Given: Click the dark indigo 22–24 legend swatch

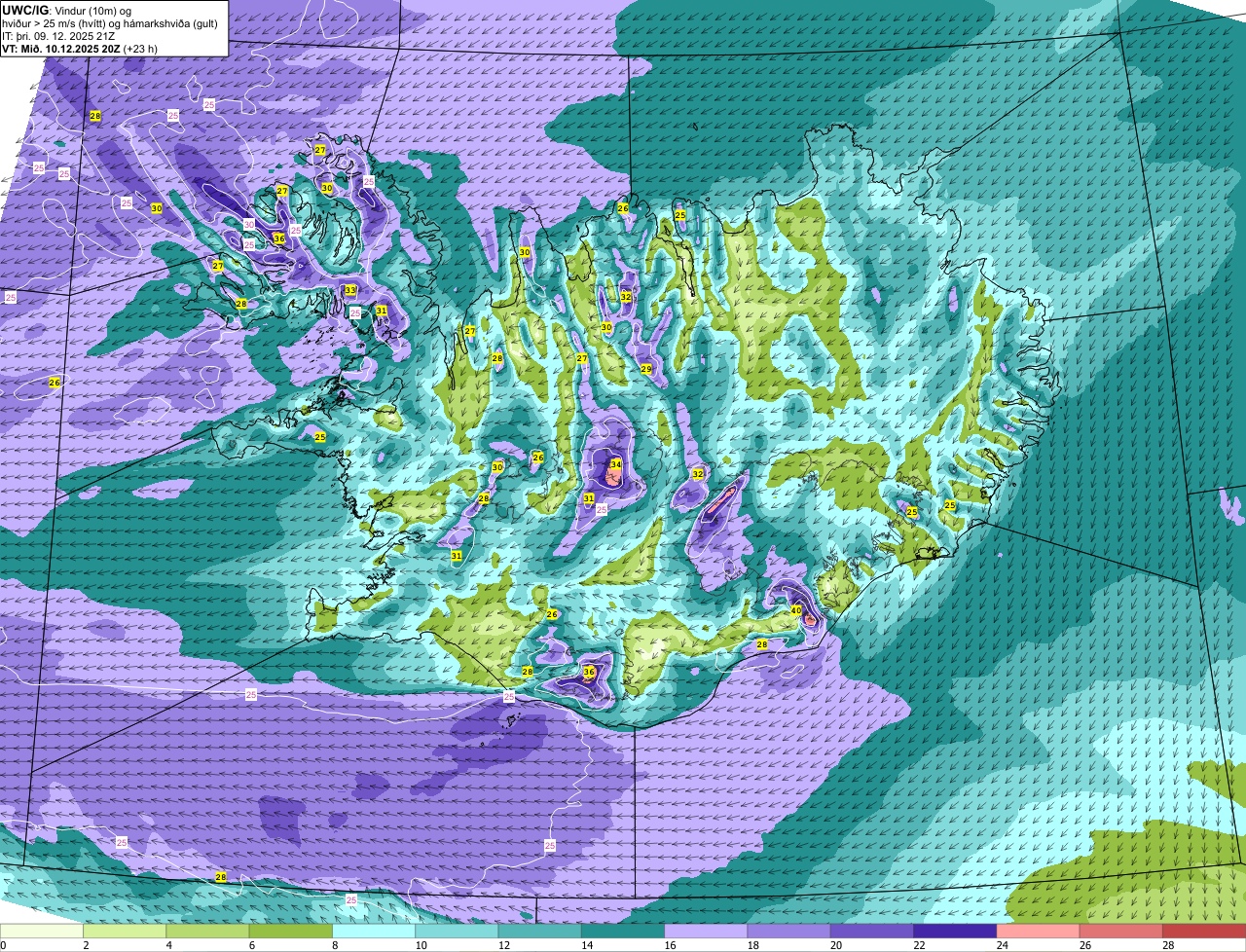Looking at the screenshot, I should [x=955, y=932].
